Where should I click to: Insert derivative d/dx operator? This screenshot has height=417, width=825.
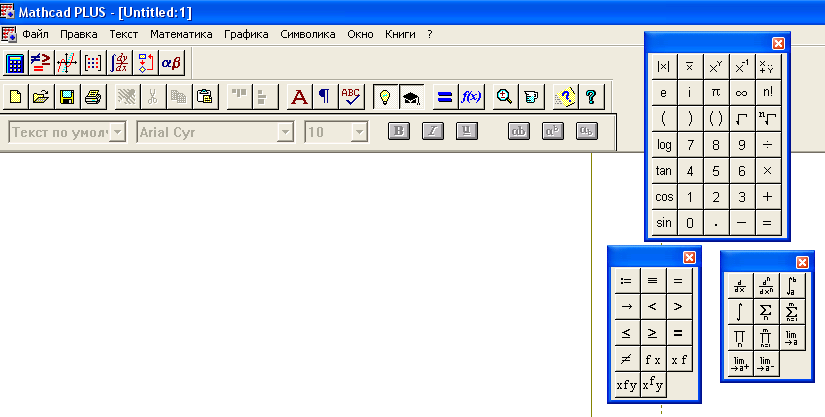740,286
